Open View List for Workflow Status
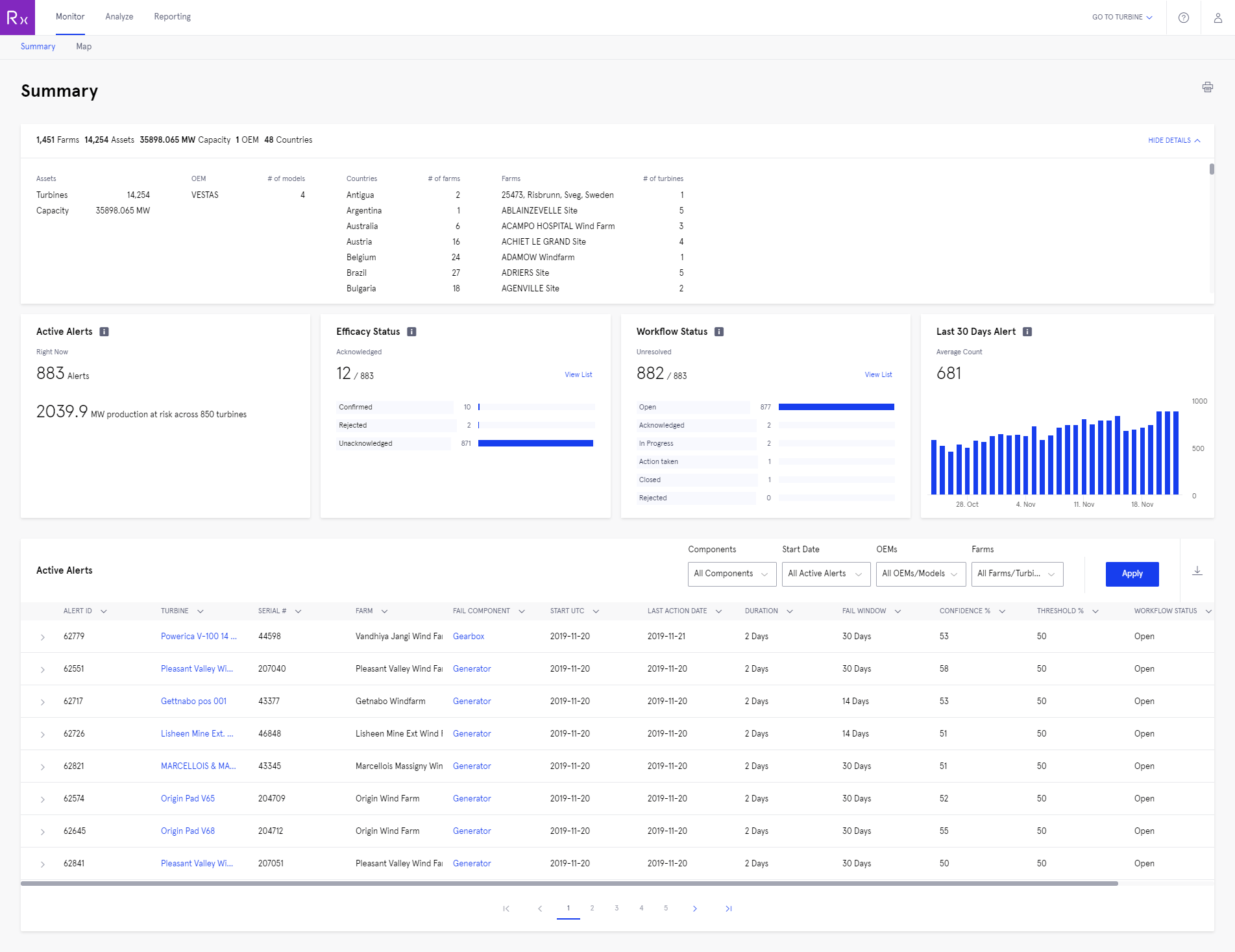Screen dimensions: 1235x952 (x=877, y=374)
